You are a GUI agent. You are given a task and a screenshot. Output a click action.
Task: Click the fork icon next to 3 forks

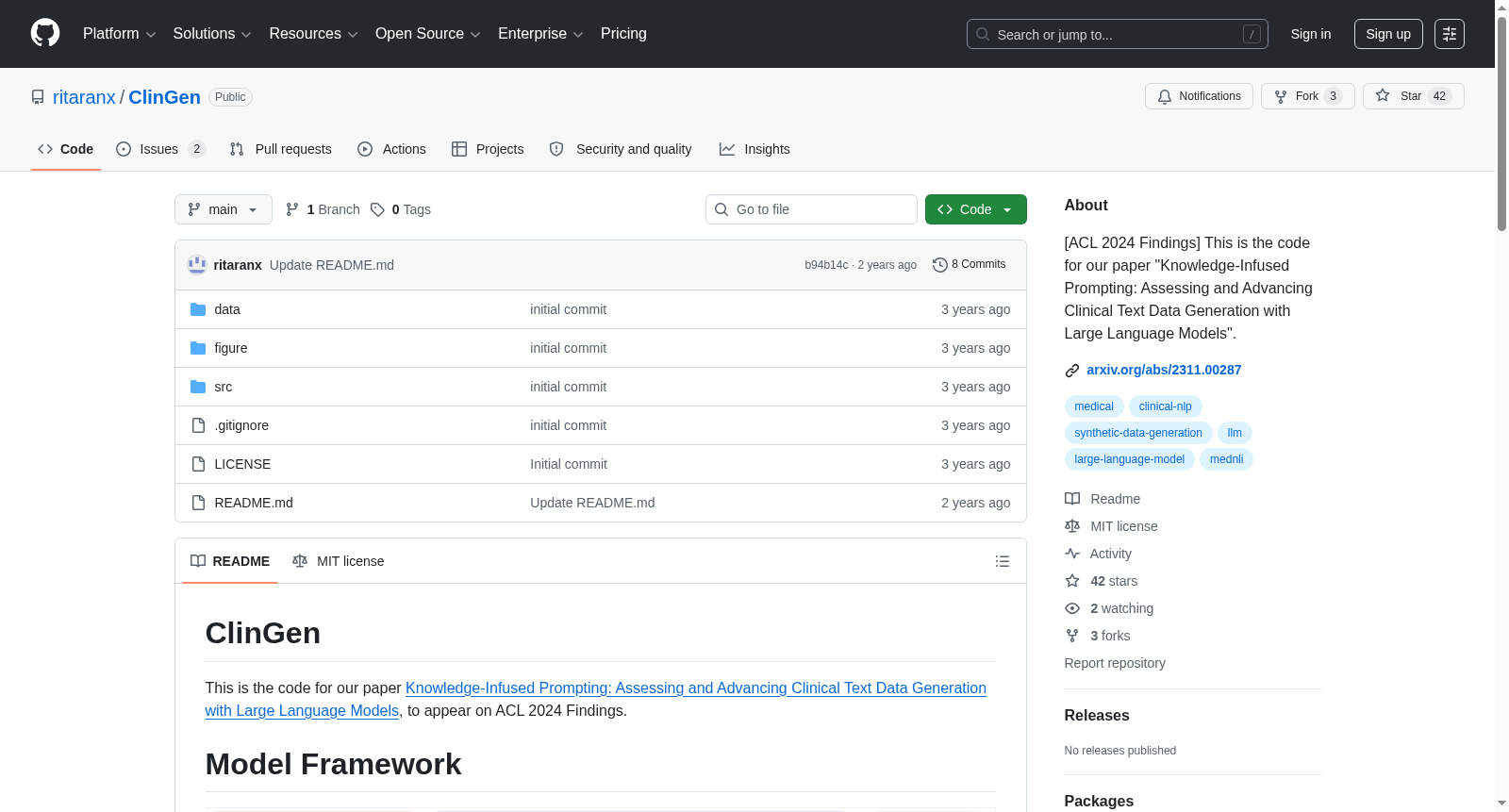[x=1072, y=636]
